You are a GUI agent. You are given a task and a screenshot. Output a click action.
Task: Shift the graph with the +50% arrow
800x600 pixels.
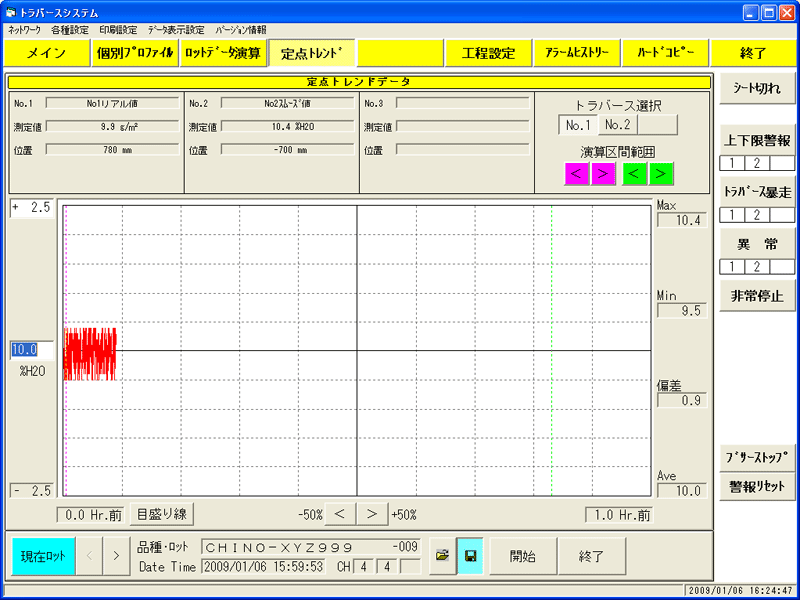tap(372, 514)
